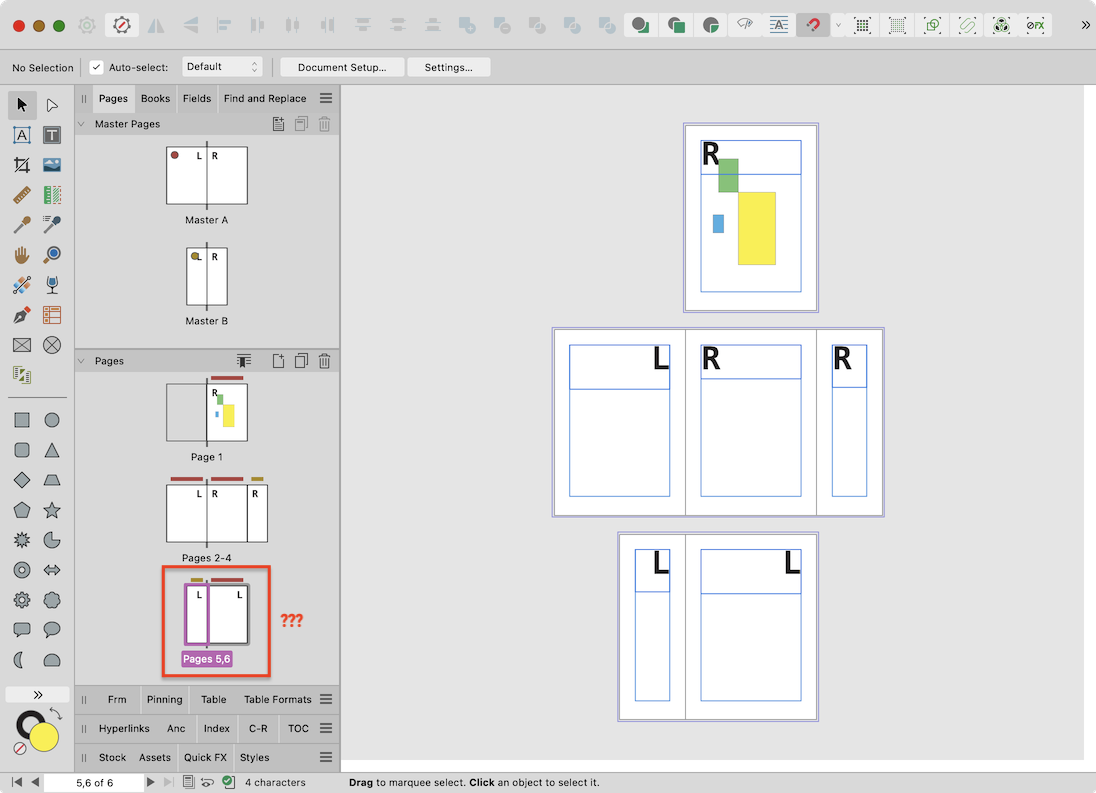Select the Star shape tool

point(52,510)
